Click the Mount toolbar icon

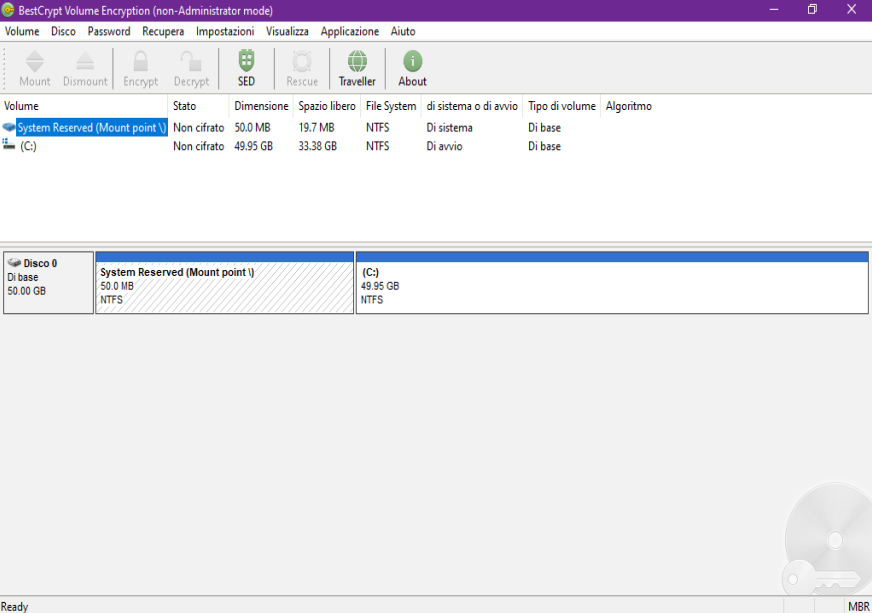(34, 61)
